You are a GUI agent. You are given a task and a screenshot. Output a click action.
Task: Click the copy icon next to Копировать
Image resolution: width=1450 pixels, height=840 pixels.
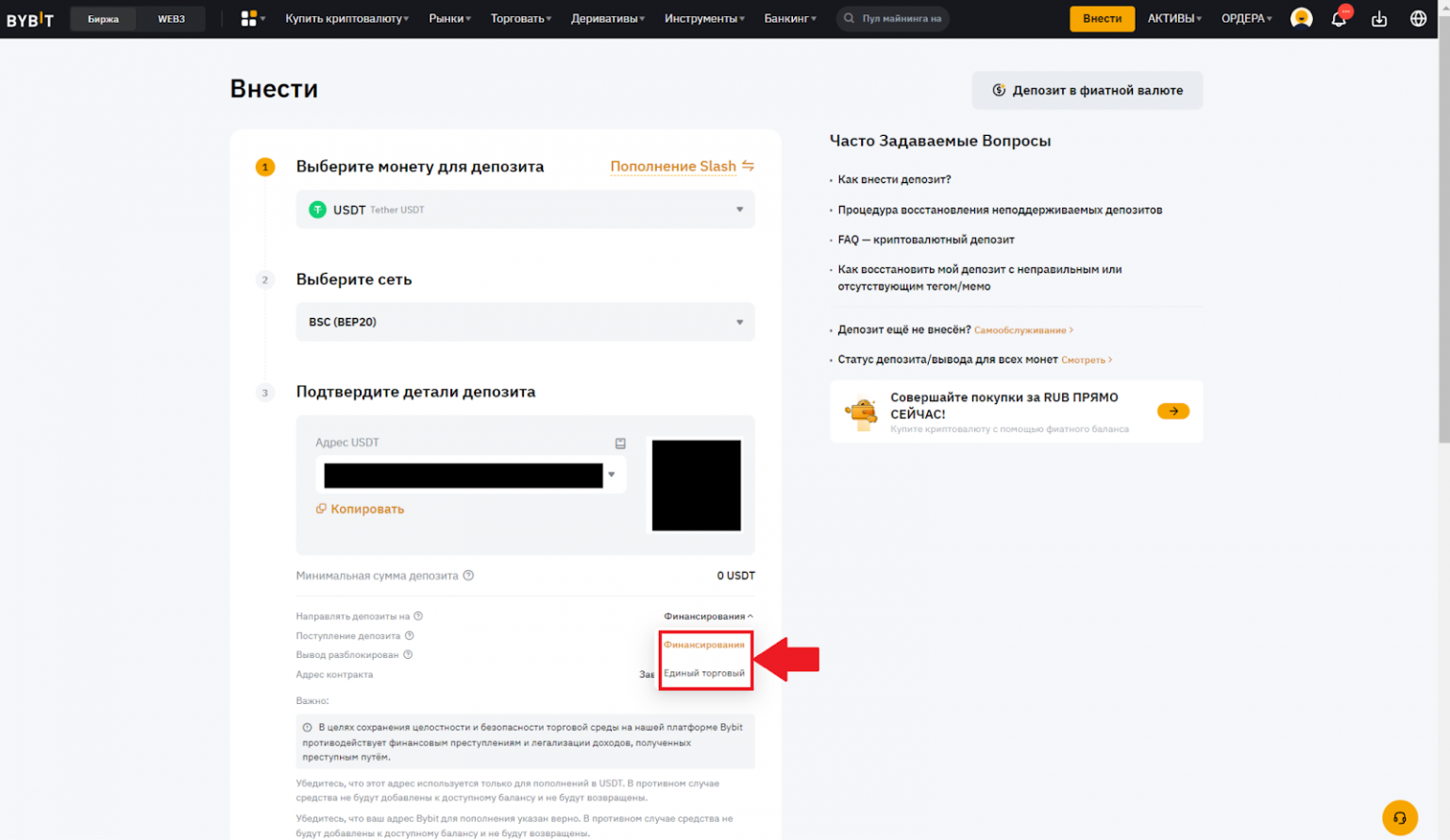pyautogui.click(x=321, y=509)
